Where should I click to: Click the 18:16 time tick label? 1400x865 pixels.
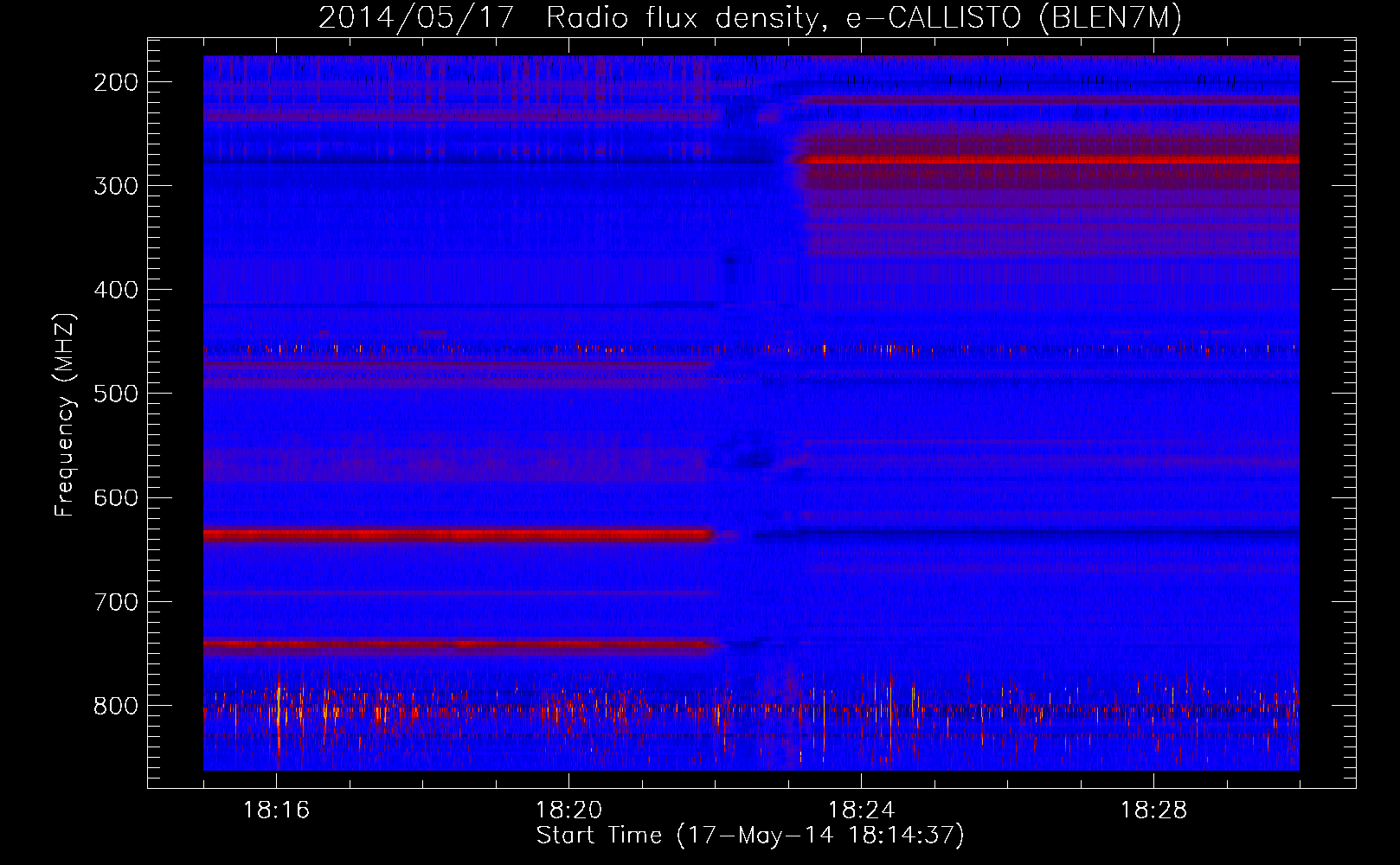tap(276, 811)
